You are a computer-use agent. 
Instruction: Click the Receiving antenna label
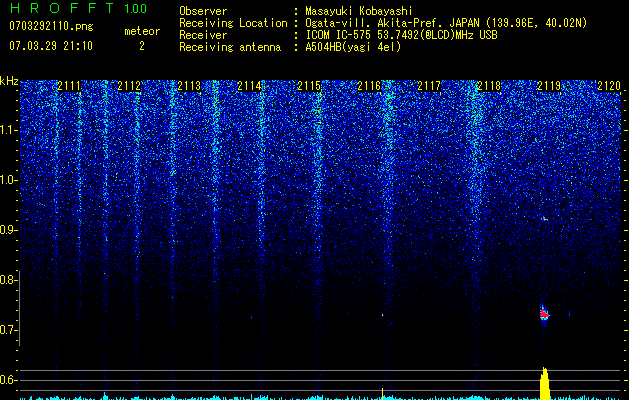tap(230, 47)
